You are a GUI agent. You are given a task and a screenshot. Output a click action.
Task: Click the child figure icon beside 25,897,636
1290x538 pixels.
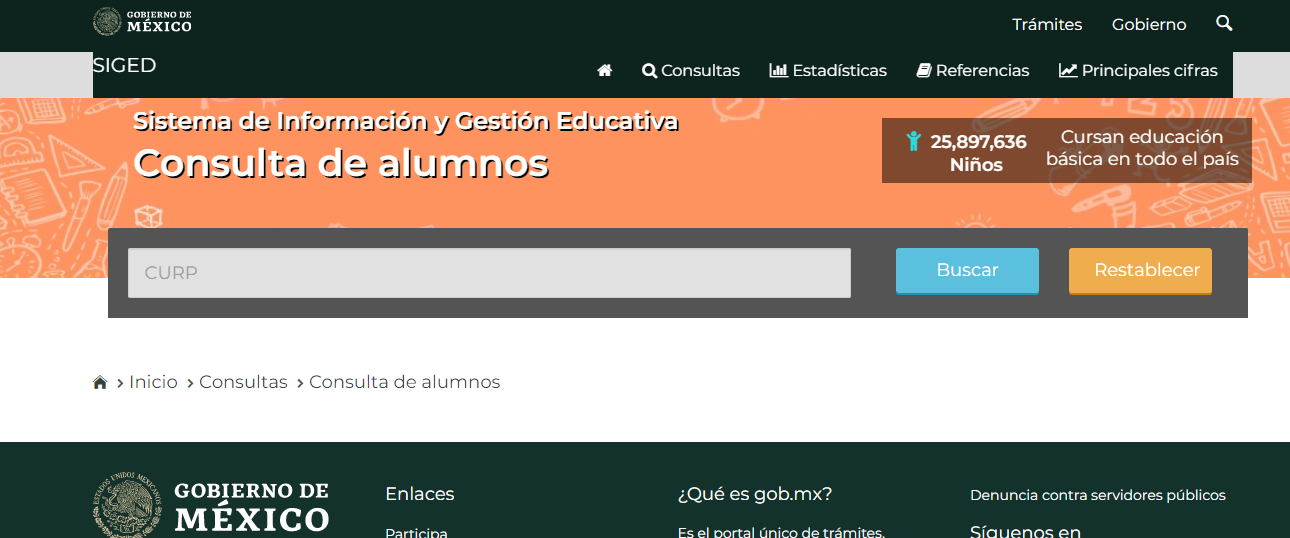[x=913, y=141]
